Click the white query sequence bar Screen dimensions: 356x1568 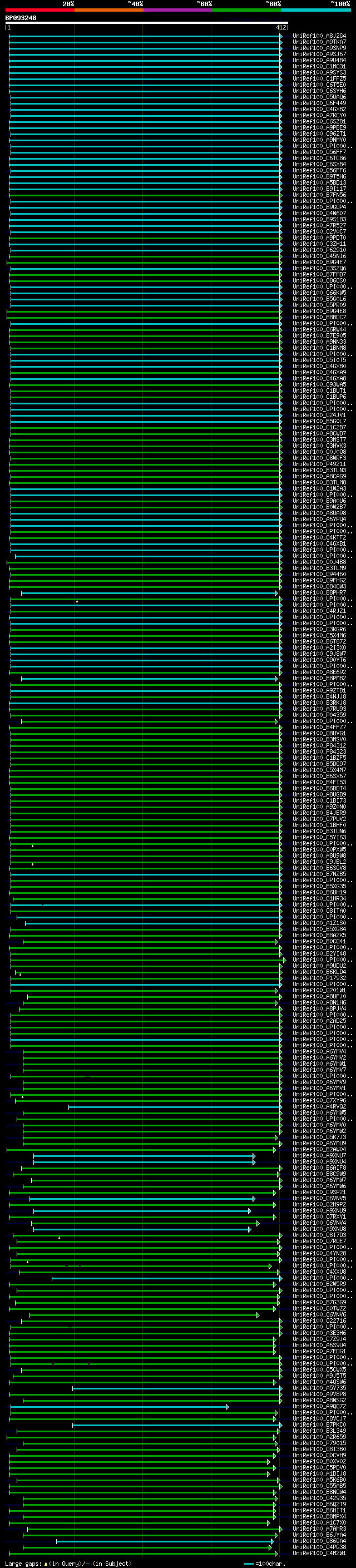147,22
